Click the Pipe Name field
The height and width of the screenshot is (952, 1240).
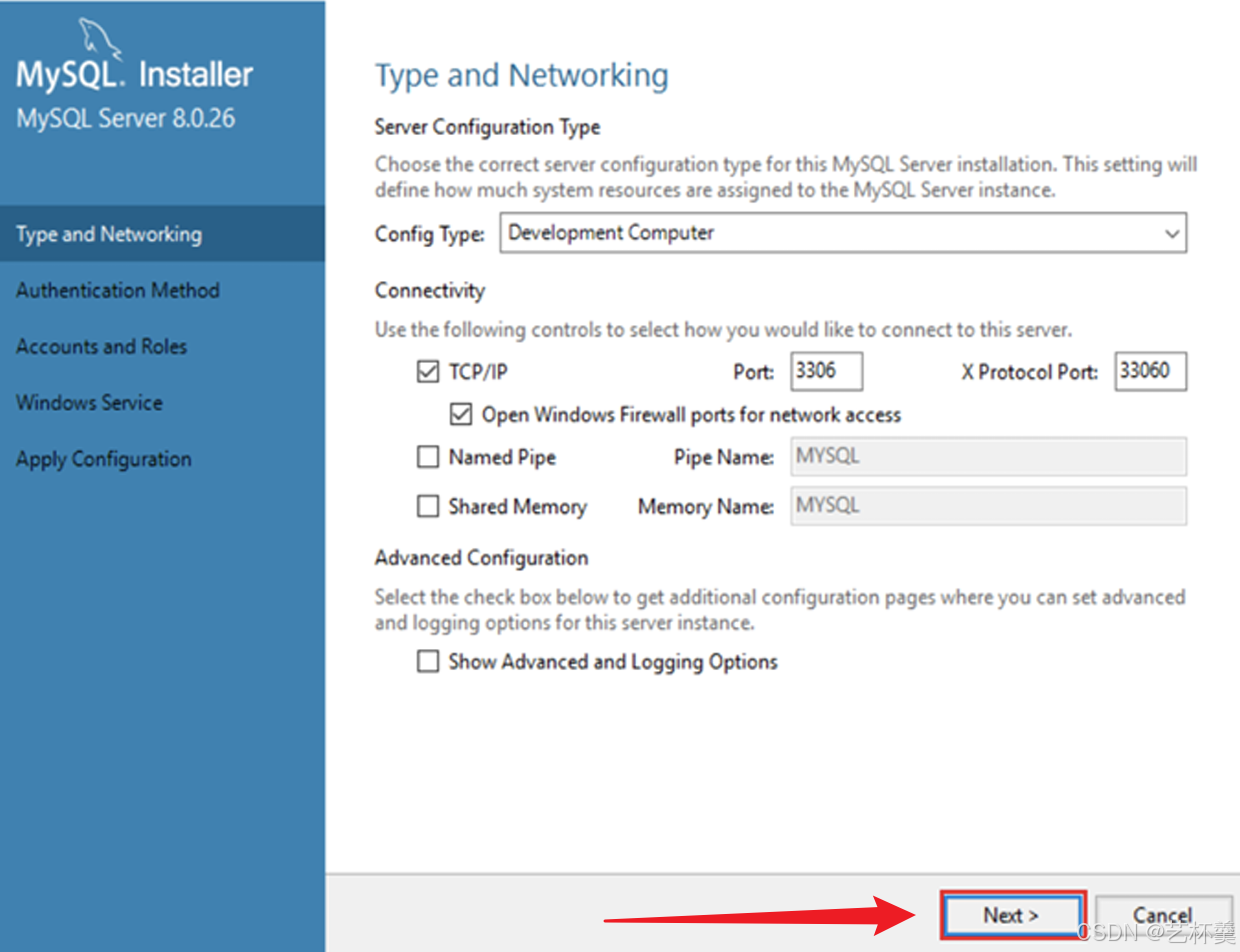[x=988, y=456]
